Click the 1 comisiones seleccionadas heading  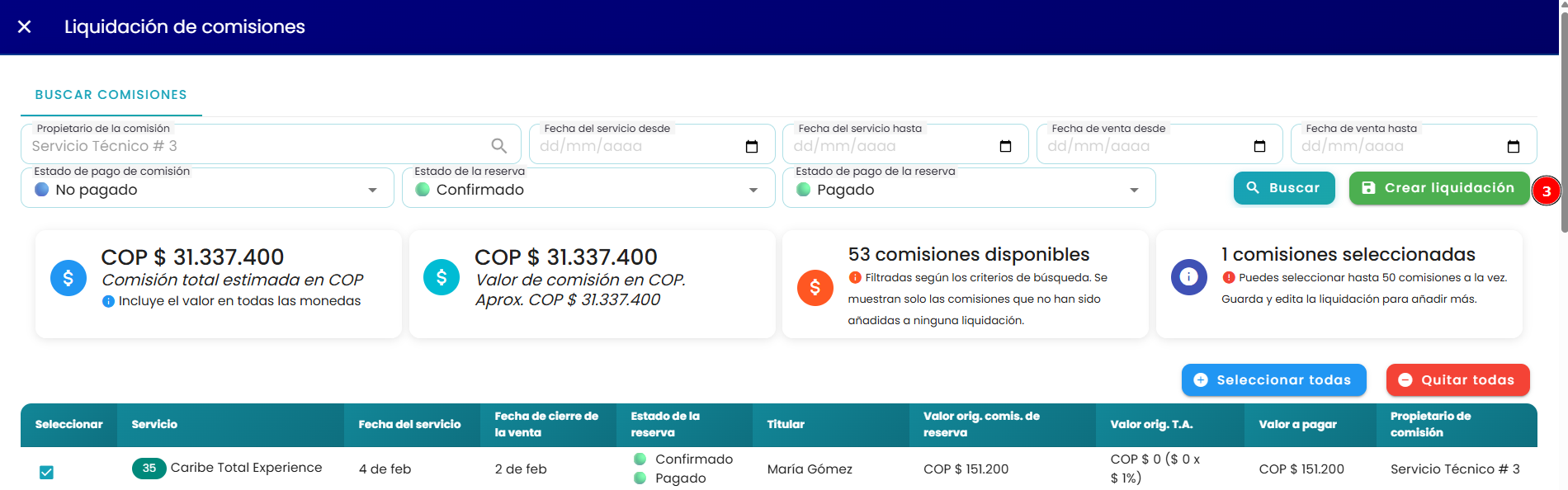point(1348,254)
